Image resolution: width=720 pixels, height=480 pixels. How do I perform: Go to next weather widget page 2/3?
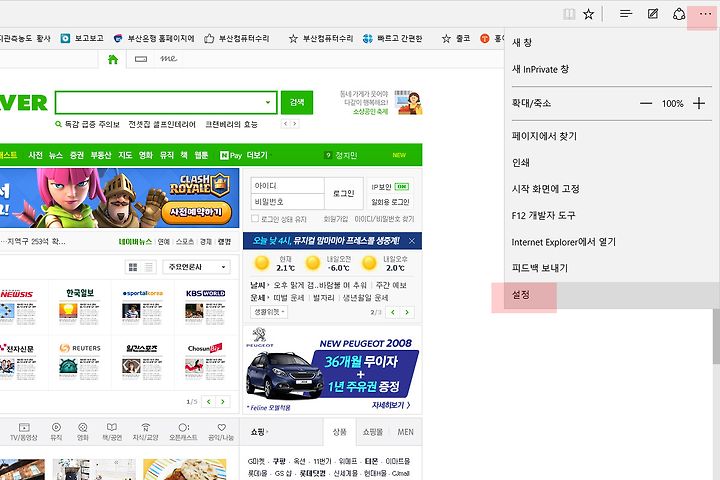click(x=407, y=312)
